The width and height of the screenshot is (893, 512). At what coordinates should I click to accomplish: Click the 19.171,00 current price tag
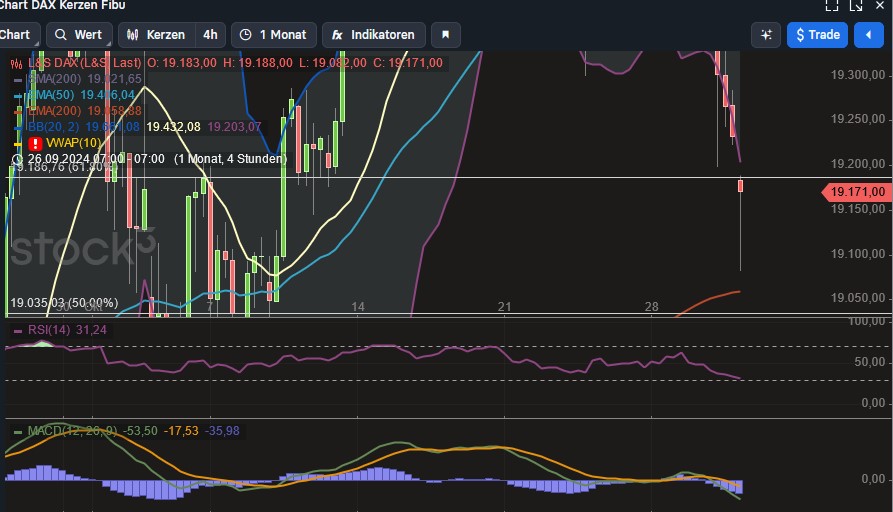[857, 192]
